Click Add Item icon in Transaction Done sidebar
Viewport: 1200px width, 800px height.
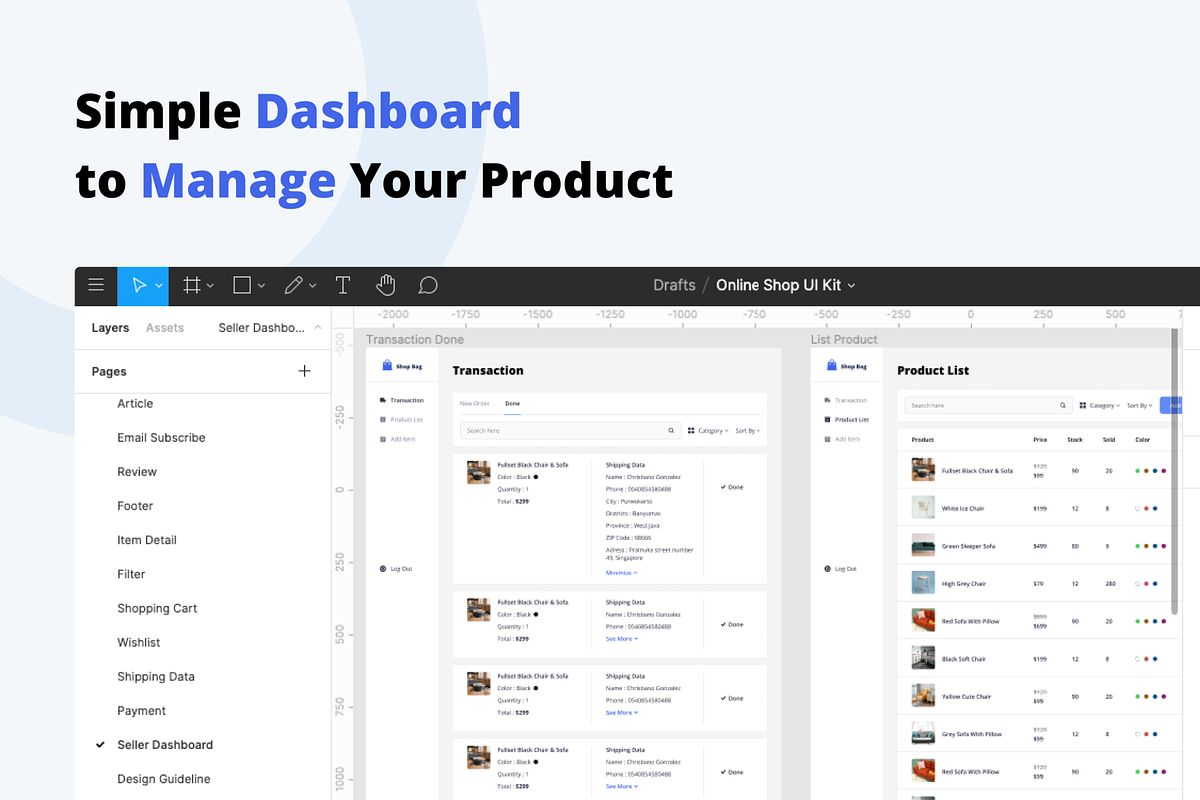[x=383, y=439]
